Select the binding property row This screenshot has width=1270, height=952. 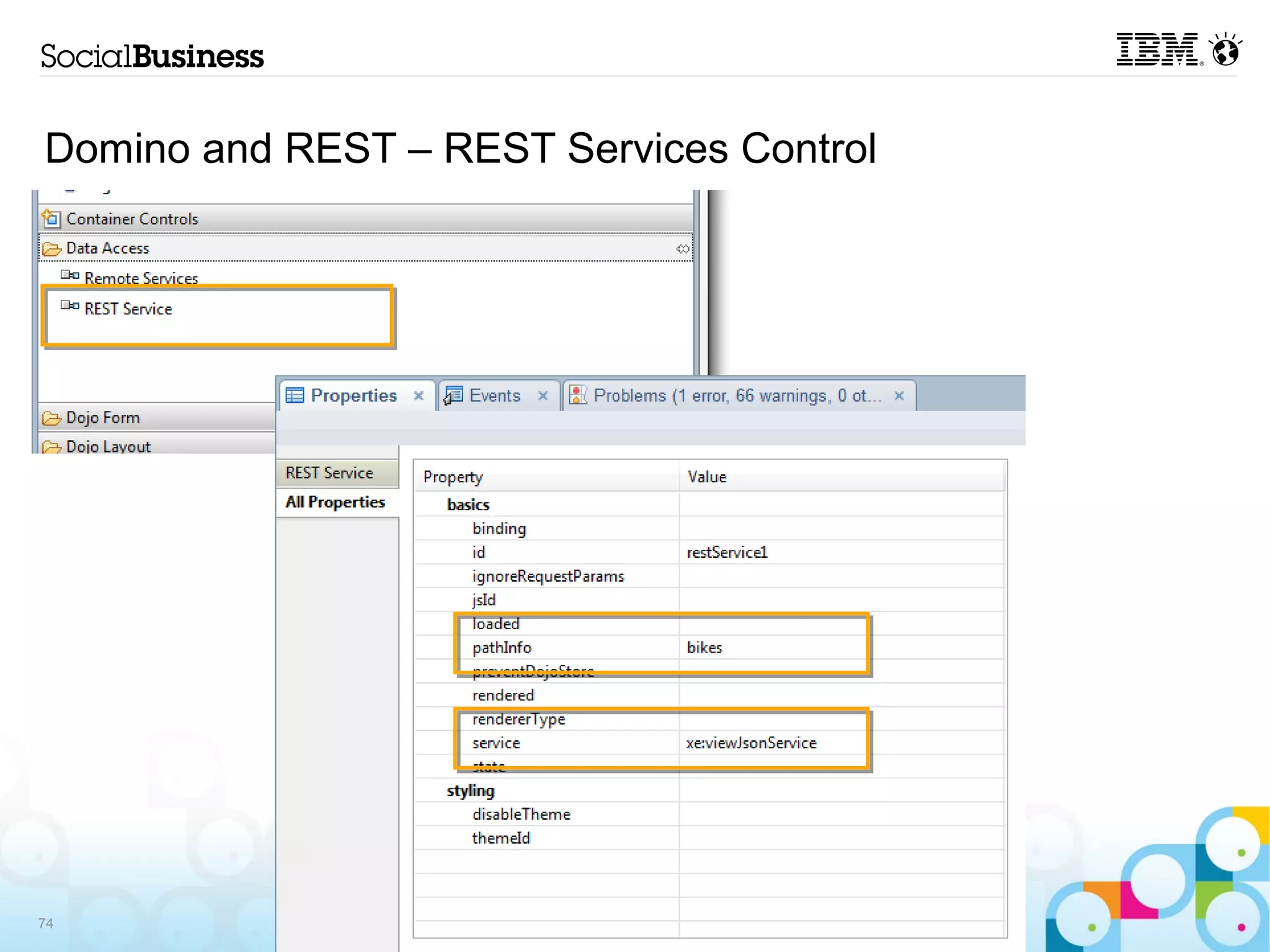(x=709, y=529)
